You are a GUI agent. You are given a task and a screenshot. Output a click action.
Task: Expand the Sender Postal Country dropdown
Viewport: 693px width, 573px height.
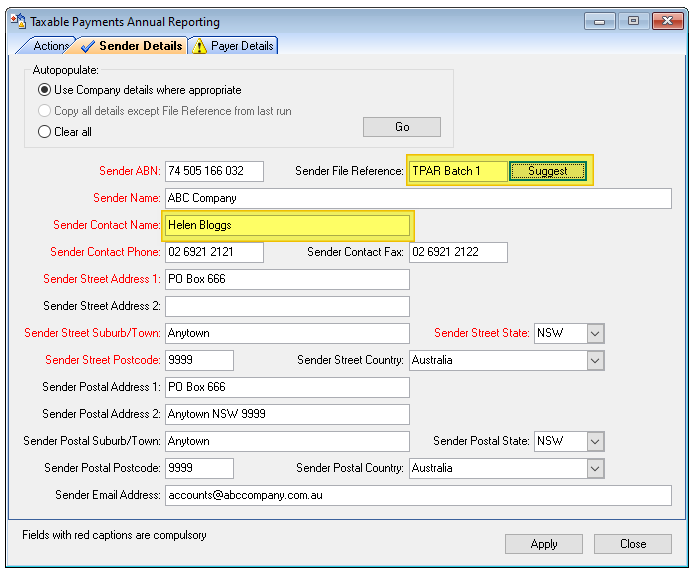click(595, 468)
